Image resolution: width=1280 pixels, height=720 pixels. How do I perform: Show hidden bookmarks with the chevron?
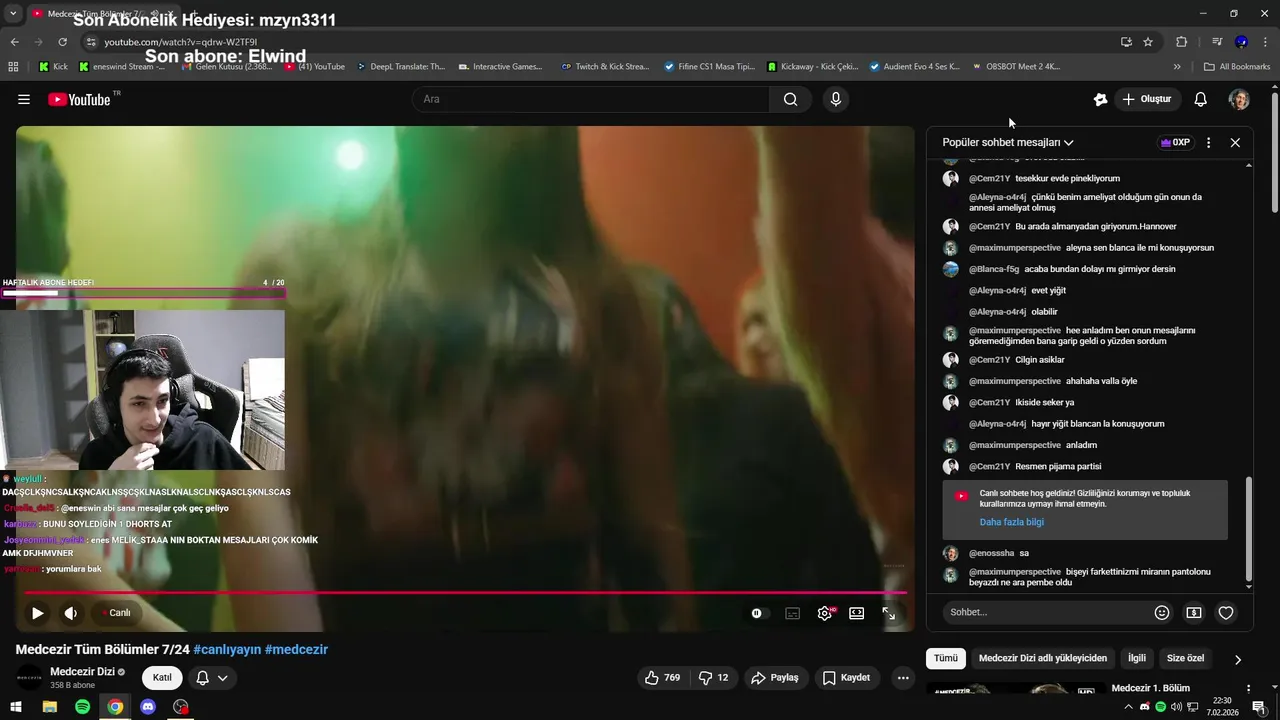(x=1177, y=67)
